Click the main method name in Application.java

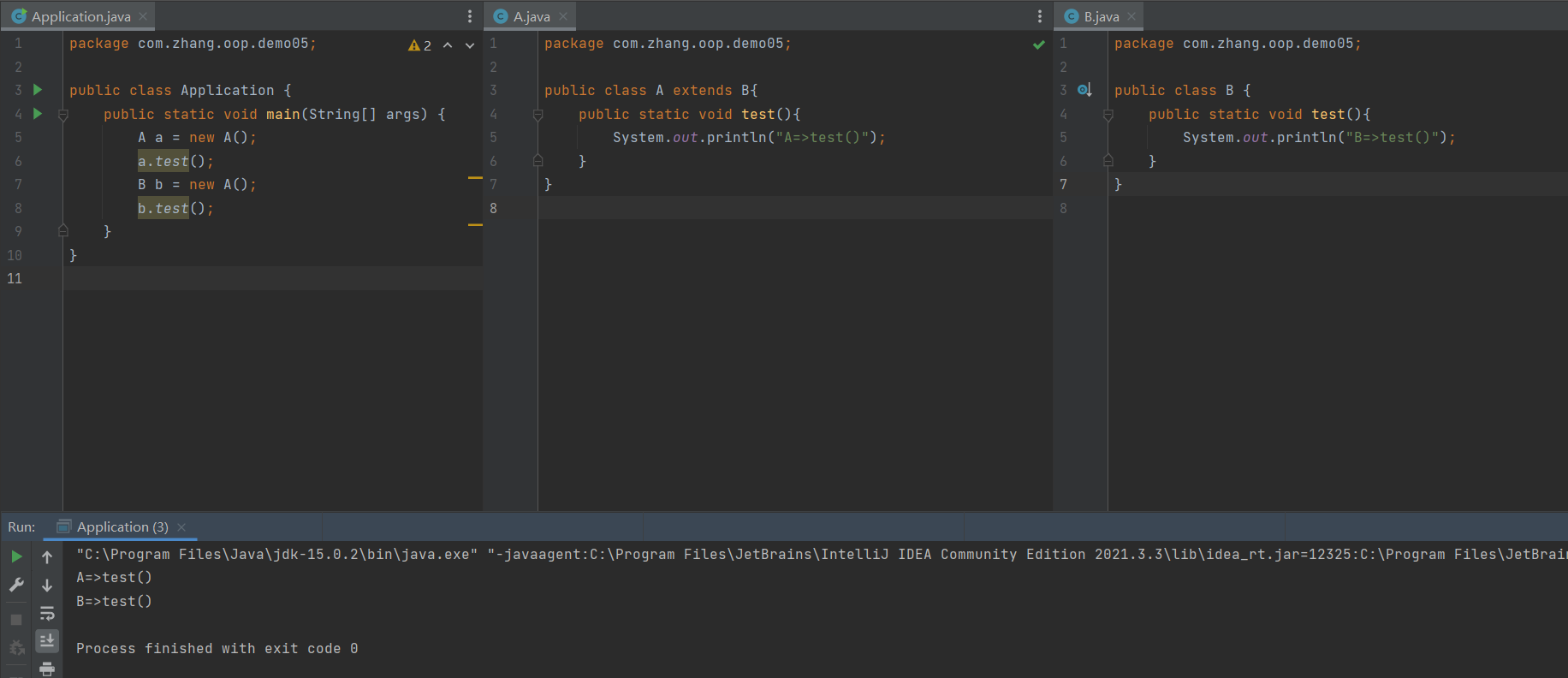[282, 115]
